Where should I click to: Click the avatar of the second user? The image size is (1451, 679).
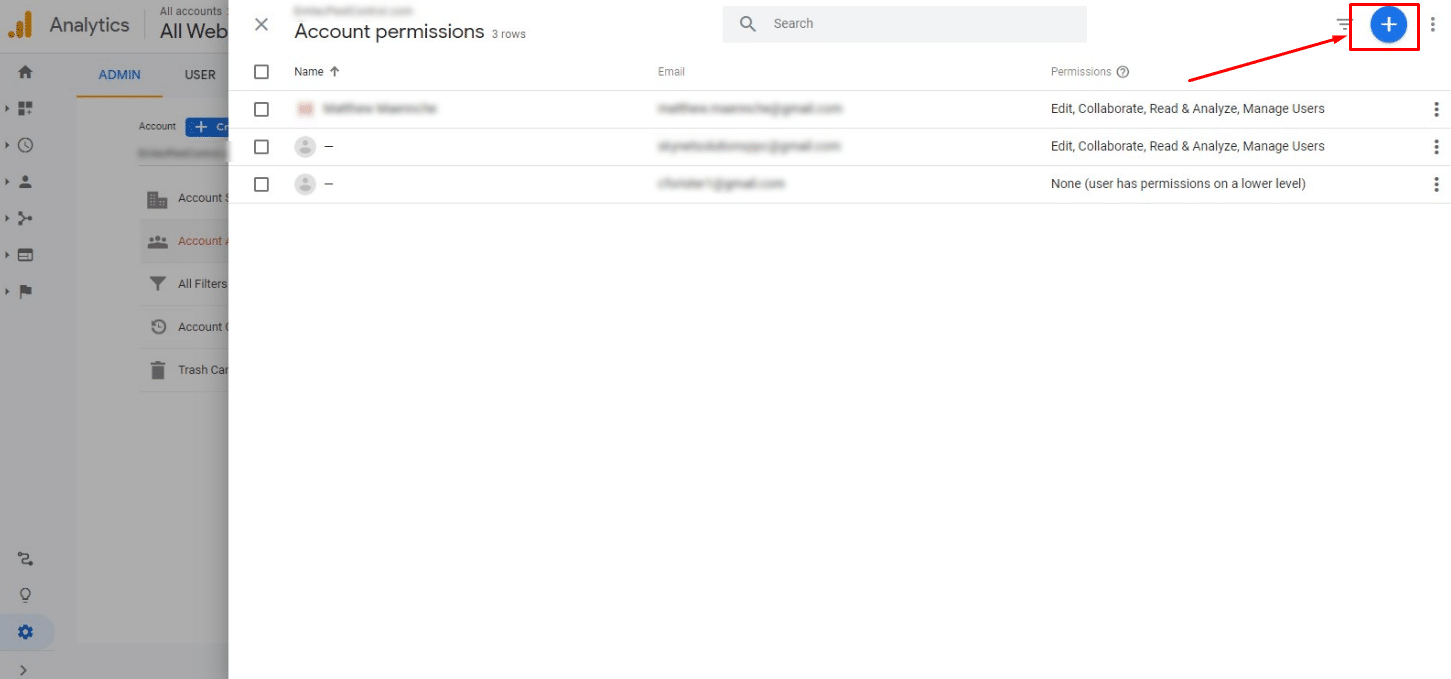point(305,147)
